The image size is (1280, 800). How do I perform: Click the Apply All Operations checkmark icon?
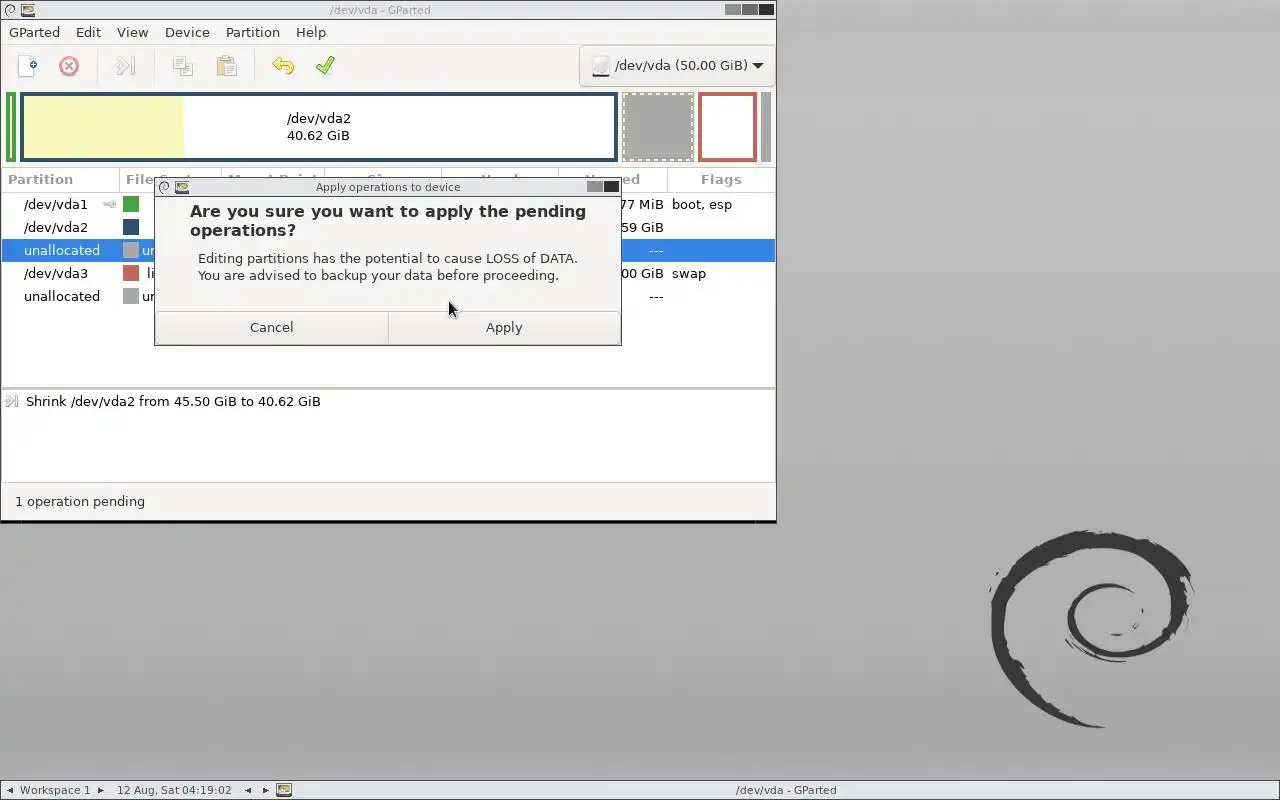point(325,66)
